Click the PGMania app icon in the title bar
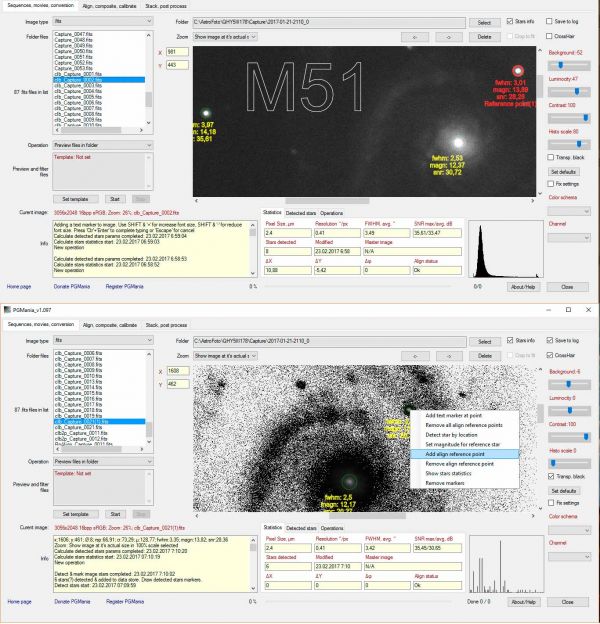This screenshot has height=624, width=600. tap(7, 310)
